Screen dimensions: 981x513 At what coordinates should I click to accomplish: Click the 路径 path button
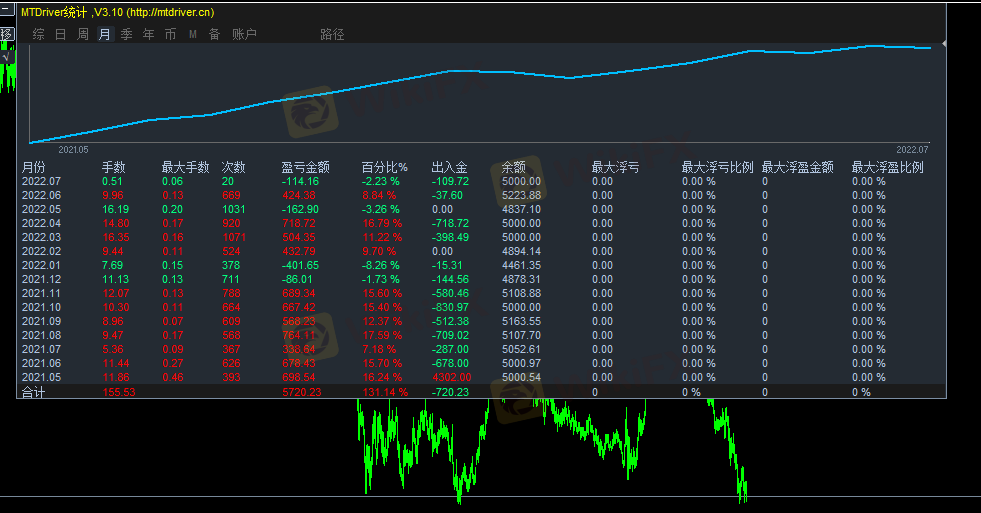tap(332, 34)
